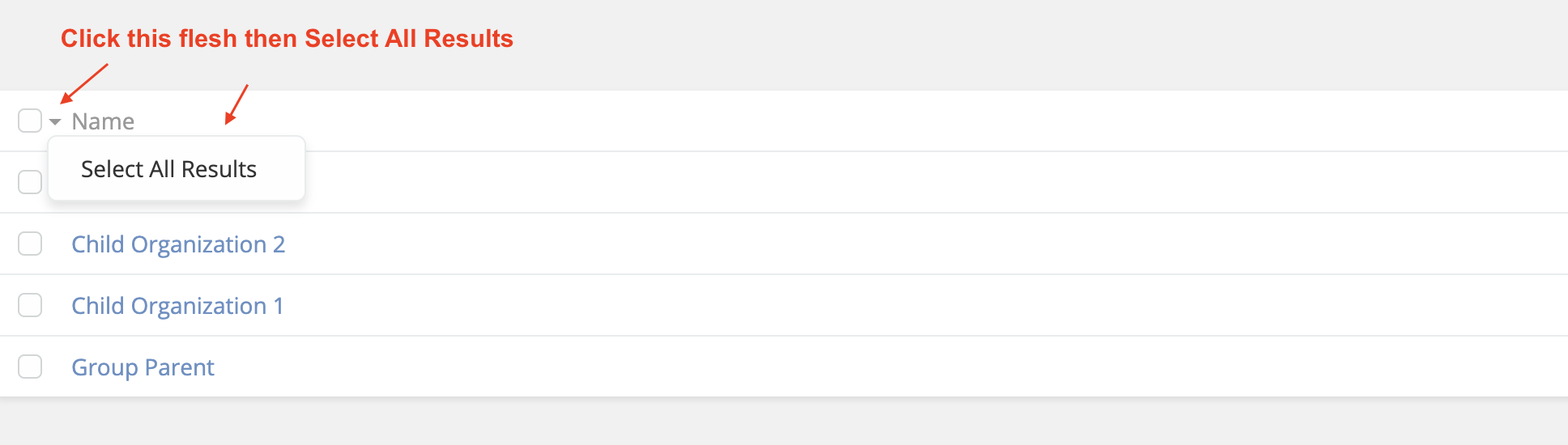Click empty space in row behind the popup

click(x=891, y=183)
